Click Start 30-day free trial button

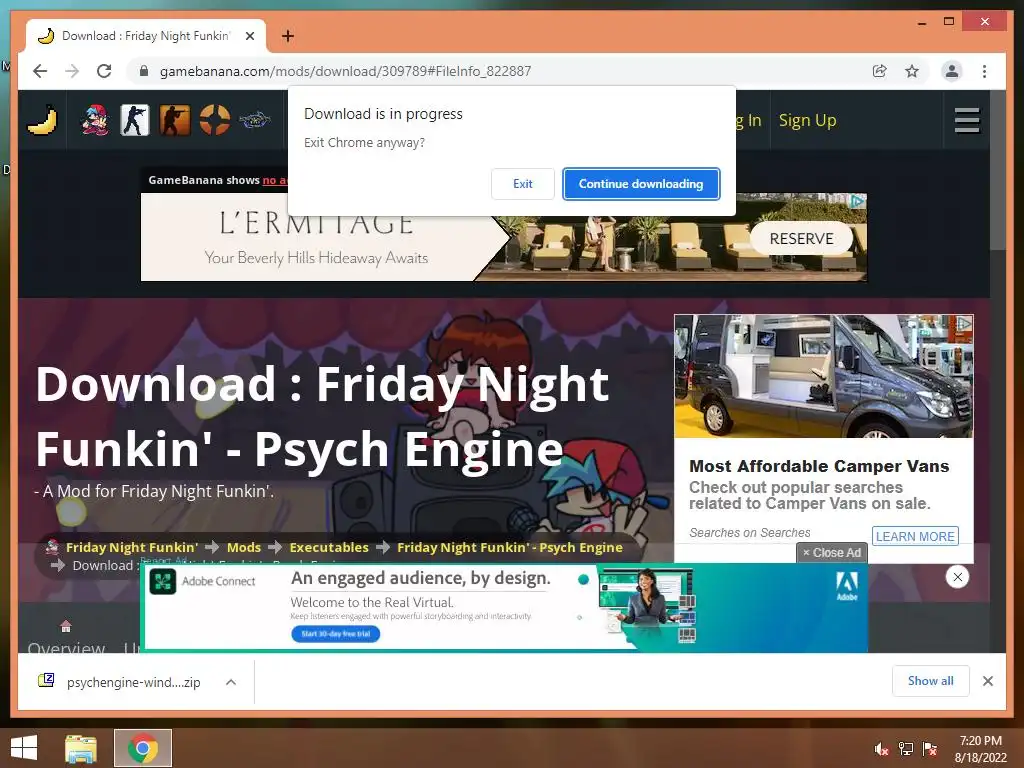point(336,633)
